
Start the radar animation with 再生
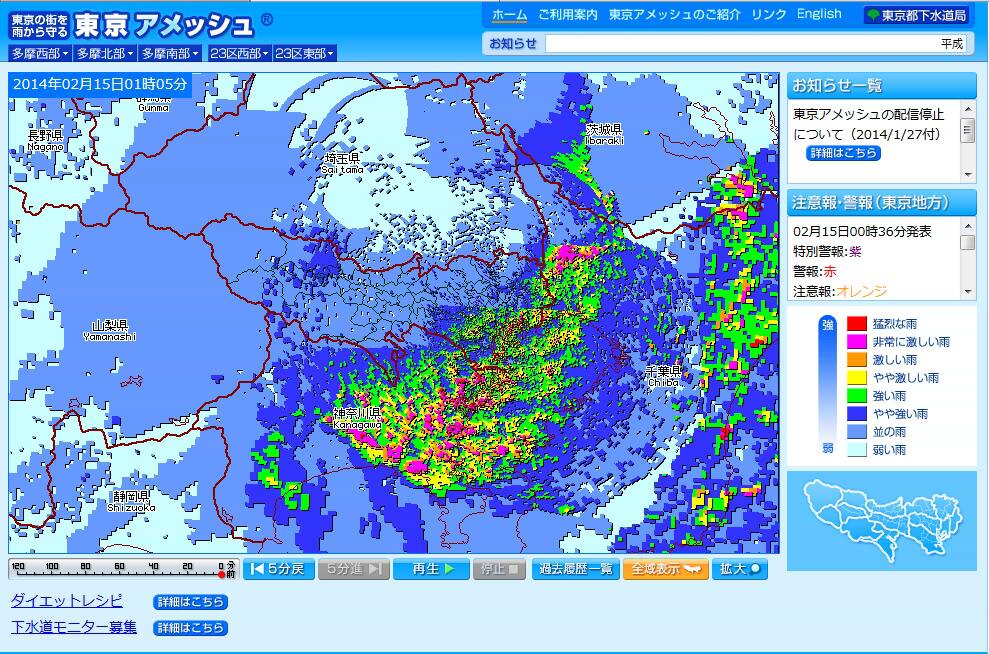pyautogui.click(x=431, y=569)
